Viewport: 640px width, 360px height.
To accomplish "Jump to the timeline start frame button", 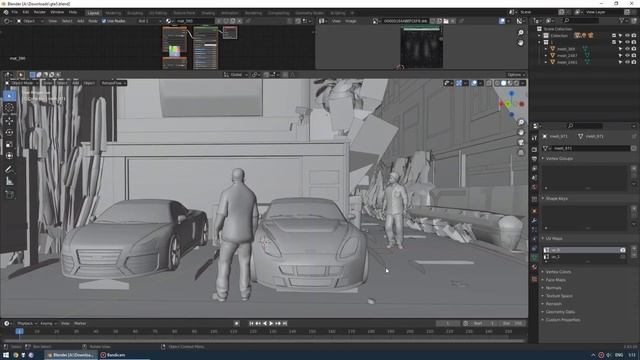I will (251, 323).
